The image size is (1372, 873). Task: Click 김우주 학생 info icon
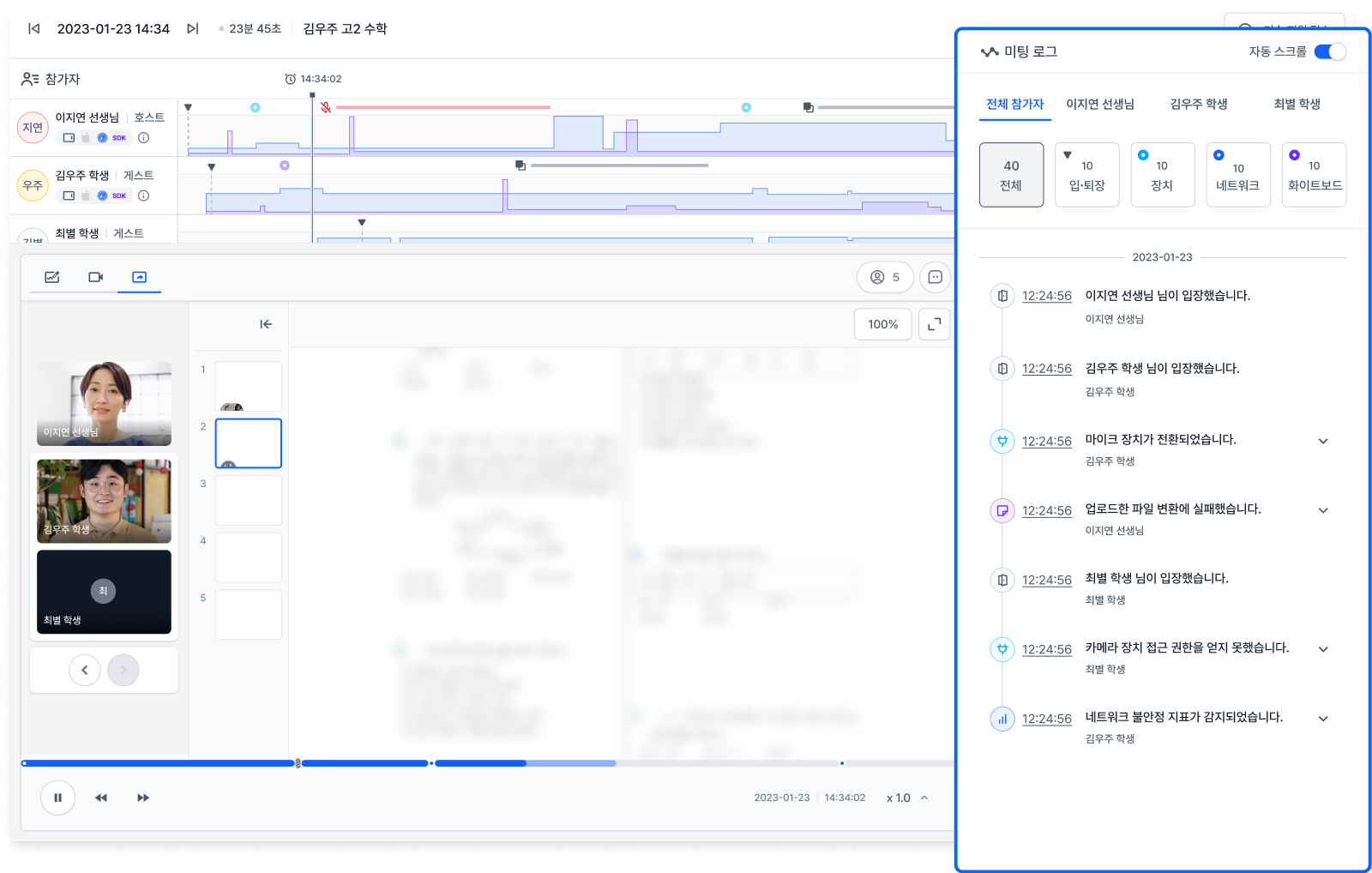(143, 196)
